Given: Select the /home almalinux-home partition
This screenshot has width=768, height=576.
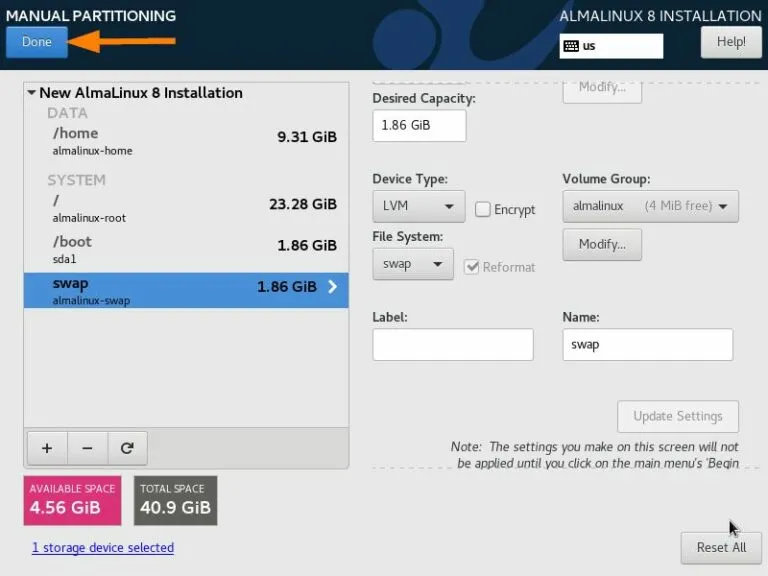Looking at the screenshot, I should point(186,141).
